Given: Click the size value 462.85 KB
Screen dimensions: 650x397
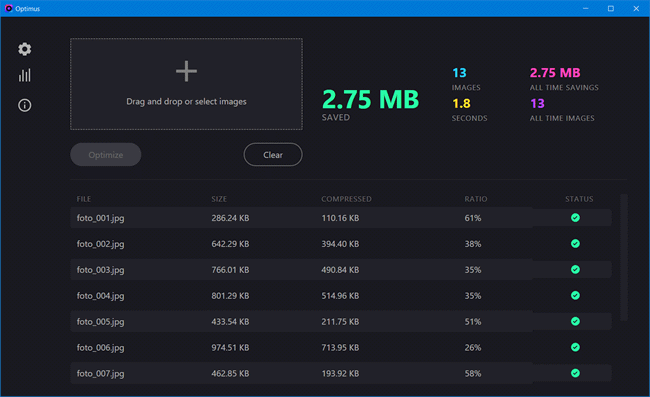Looking at the screenshot, I should [230, 373].
